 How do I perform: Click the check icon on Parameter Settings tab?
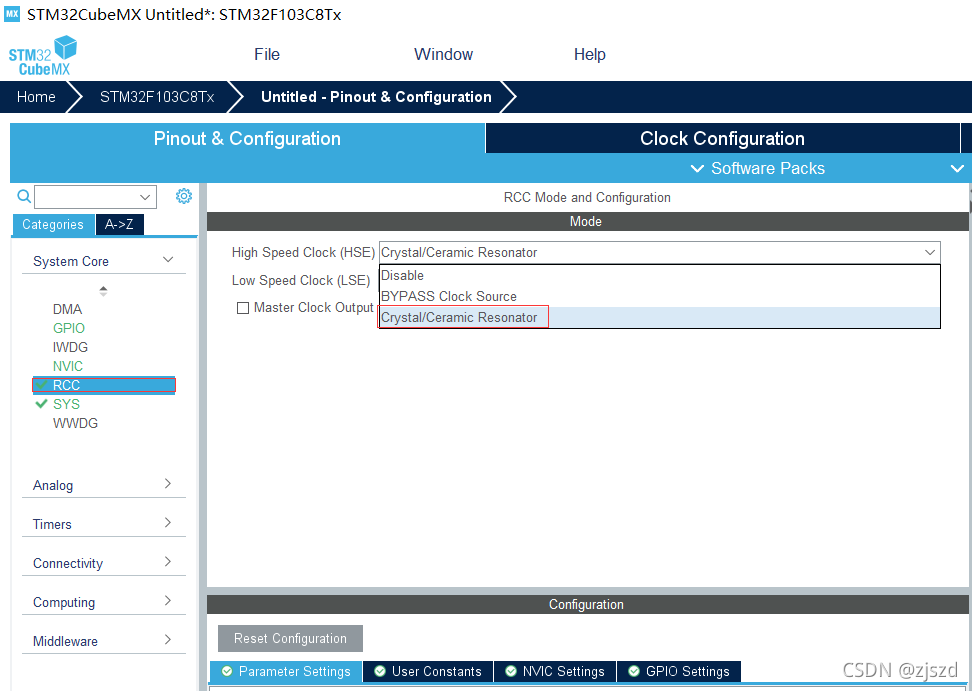(227, 671)
